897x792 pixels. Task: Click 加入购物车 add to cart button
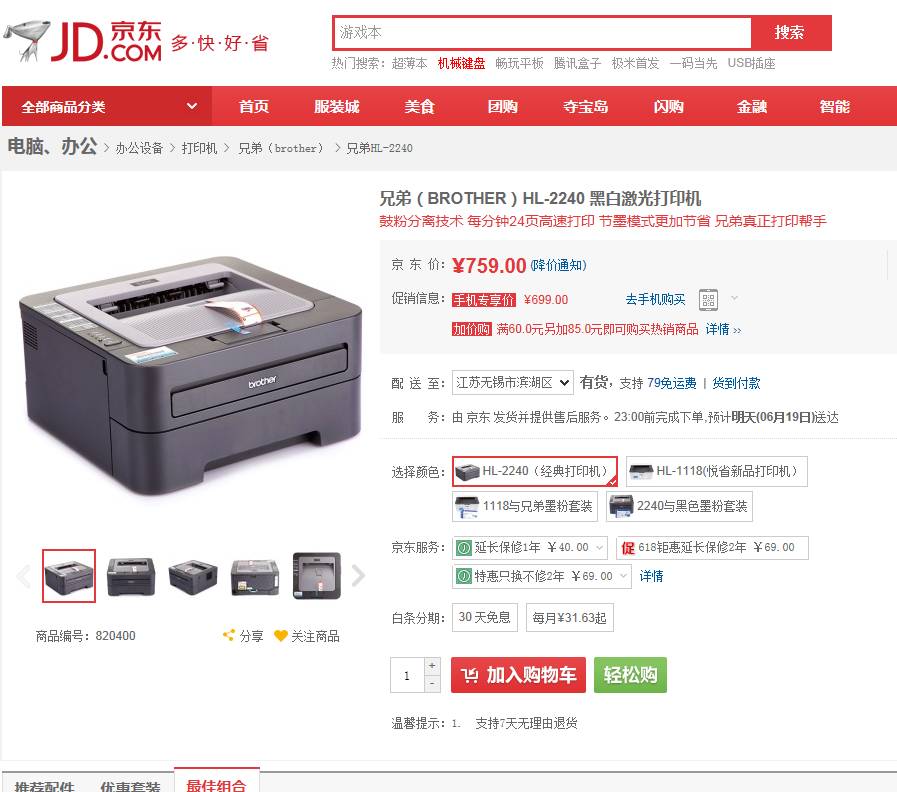click(518, 675)
